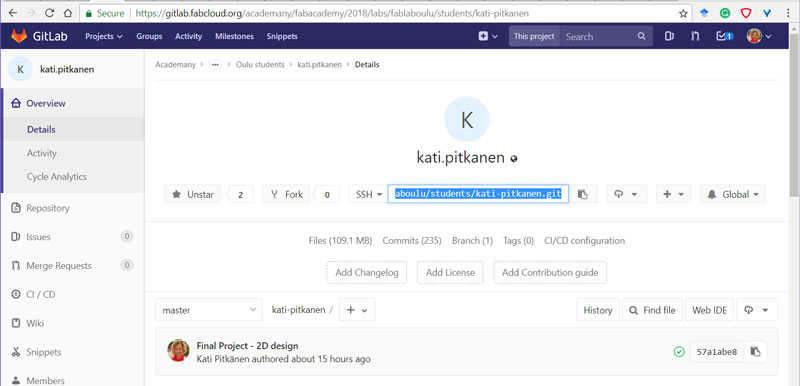Click the Oulu students breadcrumb link
This screenshot has width=800, height=386.
pos(260,65)
